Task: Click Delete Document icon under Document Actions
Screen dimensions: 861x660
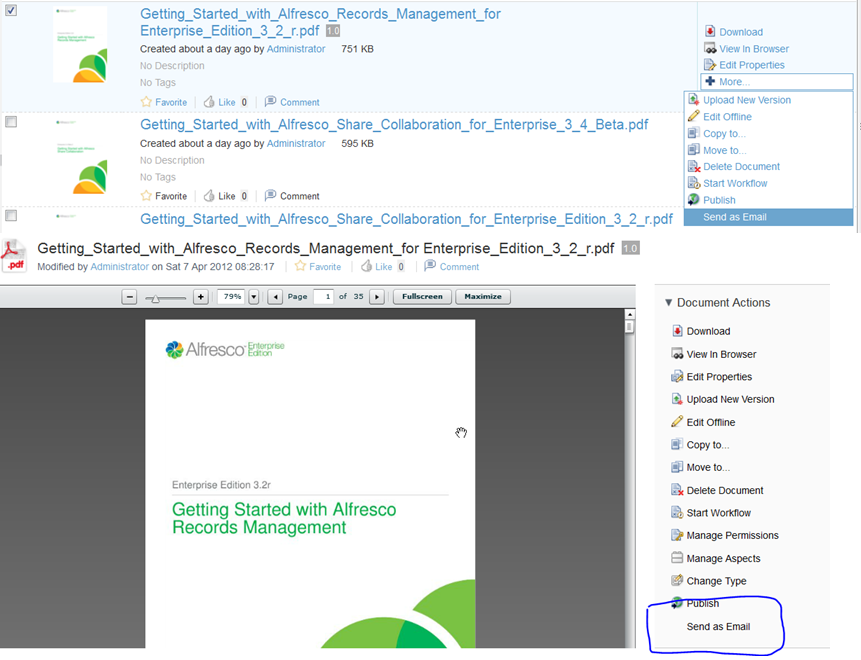Action: 677,490
